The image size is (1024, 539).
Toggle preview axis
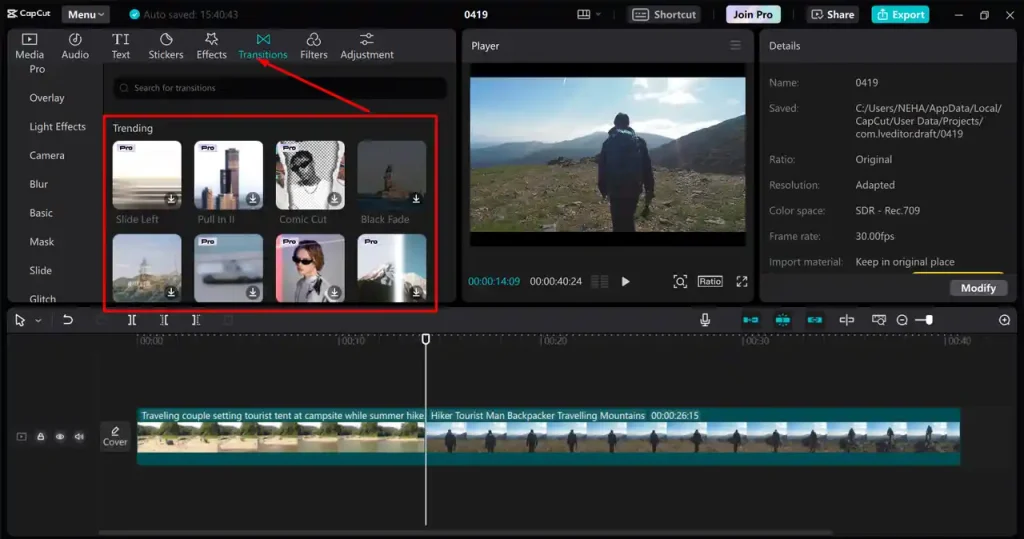[846, 319]
